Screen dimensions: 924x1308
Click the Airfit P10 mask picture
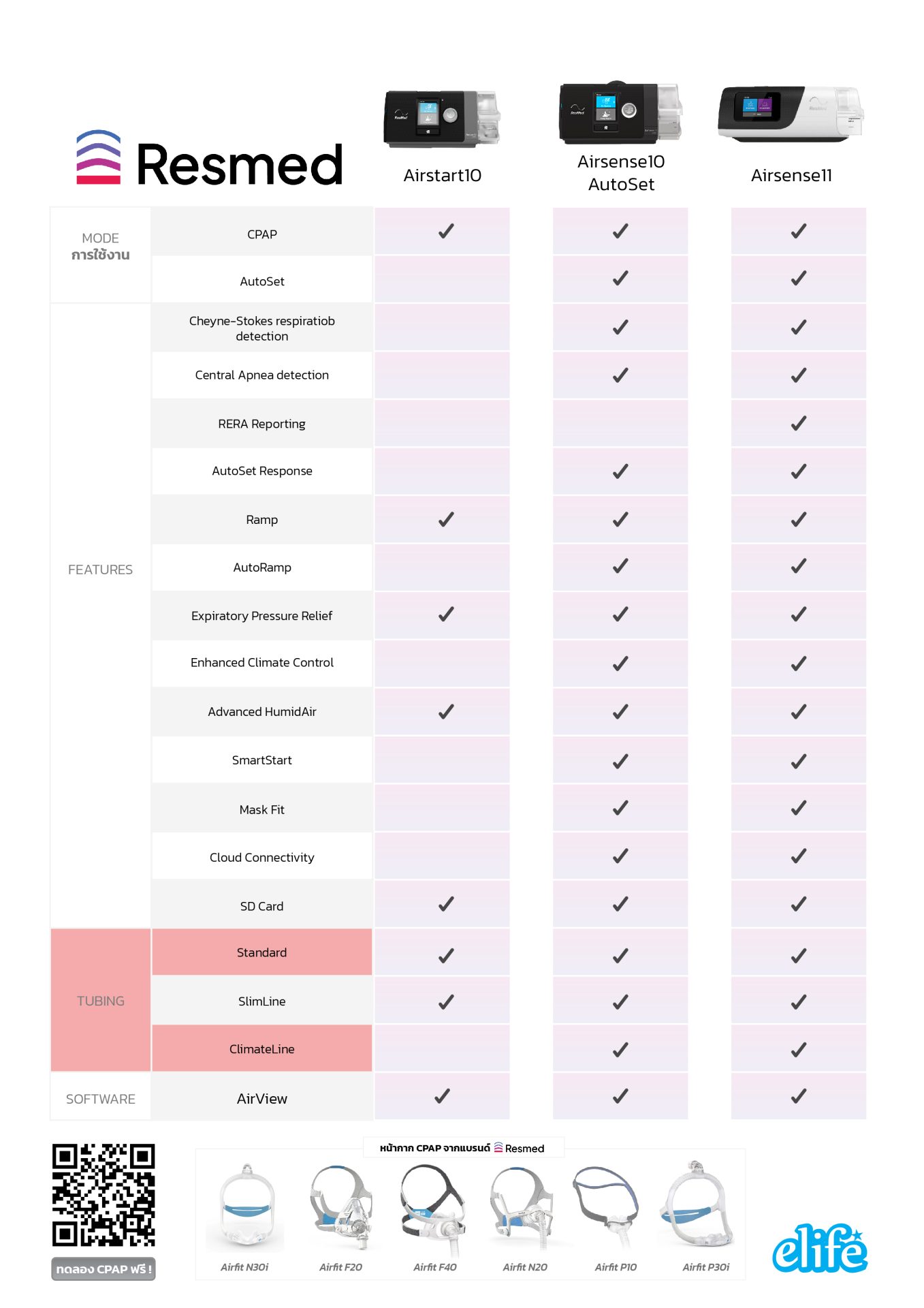pyautogui.click(x=606, y=1206)
